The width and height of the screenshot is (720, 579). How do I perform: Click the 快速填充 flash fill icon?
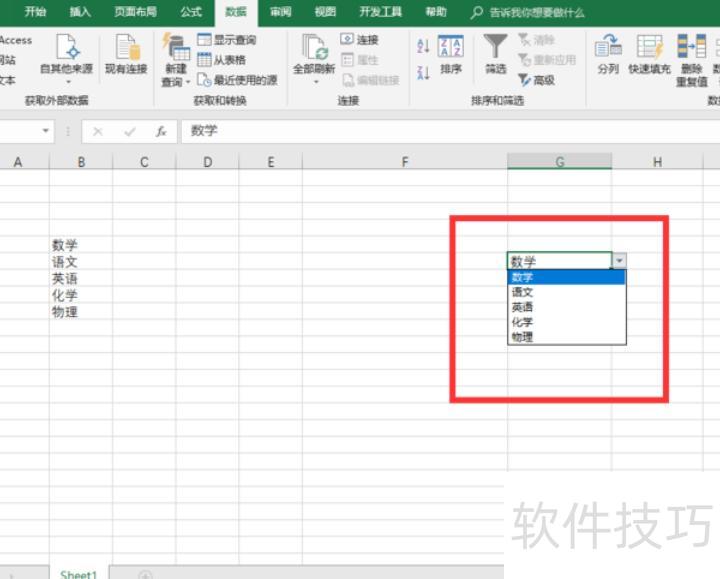click(x=649, y=47)
